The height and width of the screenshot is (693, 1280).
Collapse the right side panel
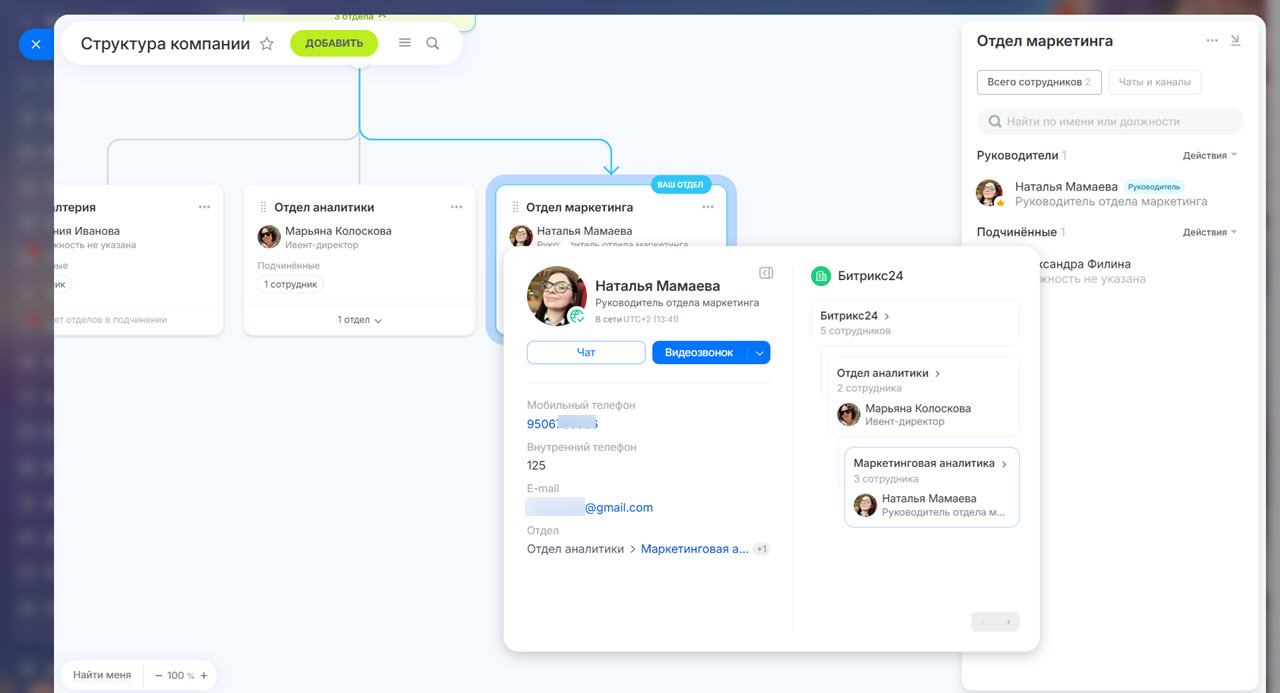pos(1235,41)
